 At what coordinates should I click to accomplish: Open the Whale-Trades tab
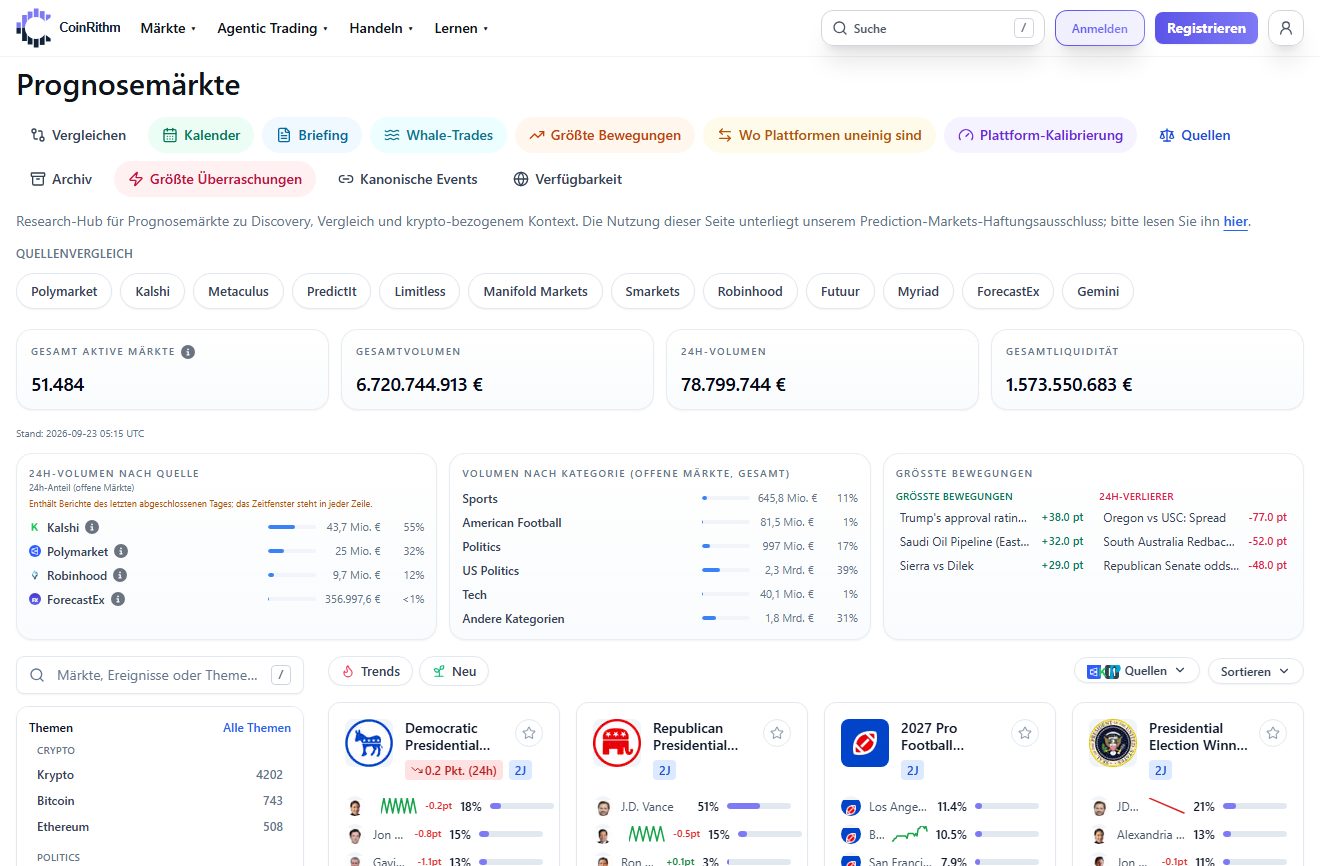point(439,135)
